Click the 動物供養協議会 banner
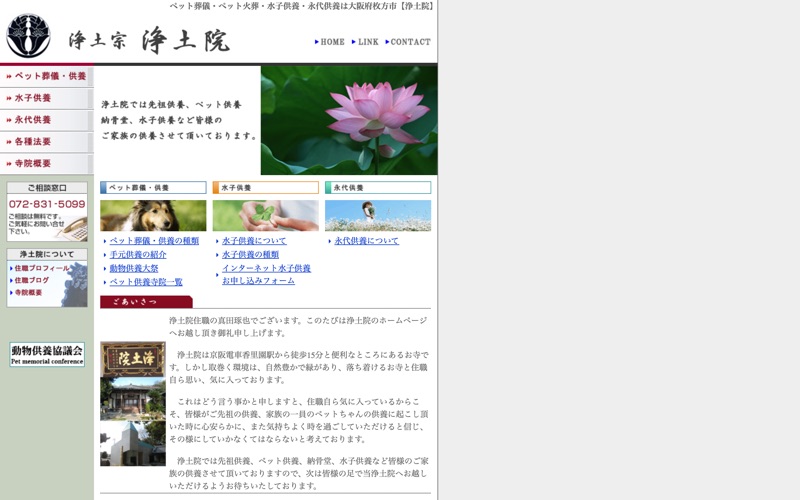The image size is (800, 500). tap(47, 355)
